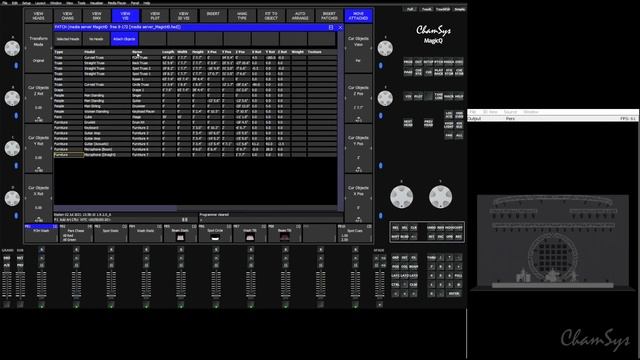
Task: Select the Keyboard Player name cell
Action: pyautogui.click(x=146, y=111)
